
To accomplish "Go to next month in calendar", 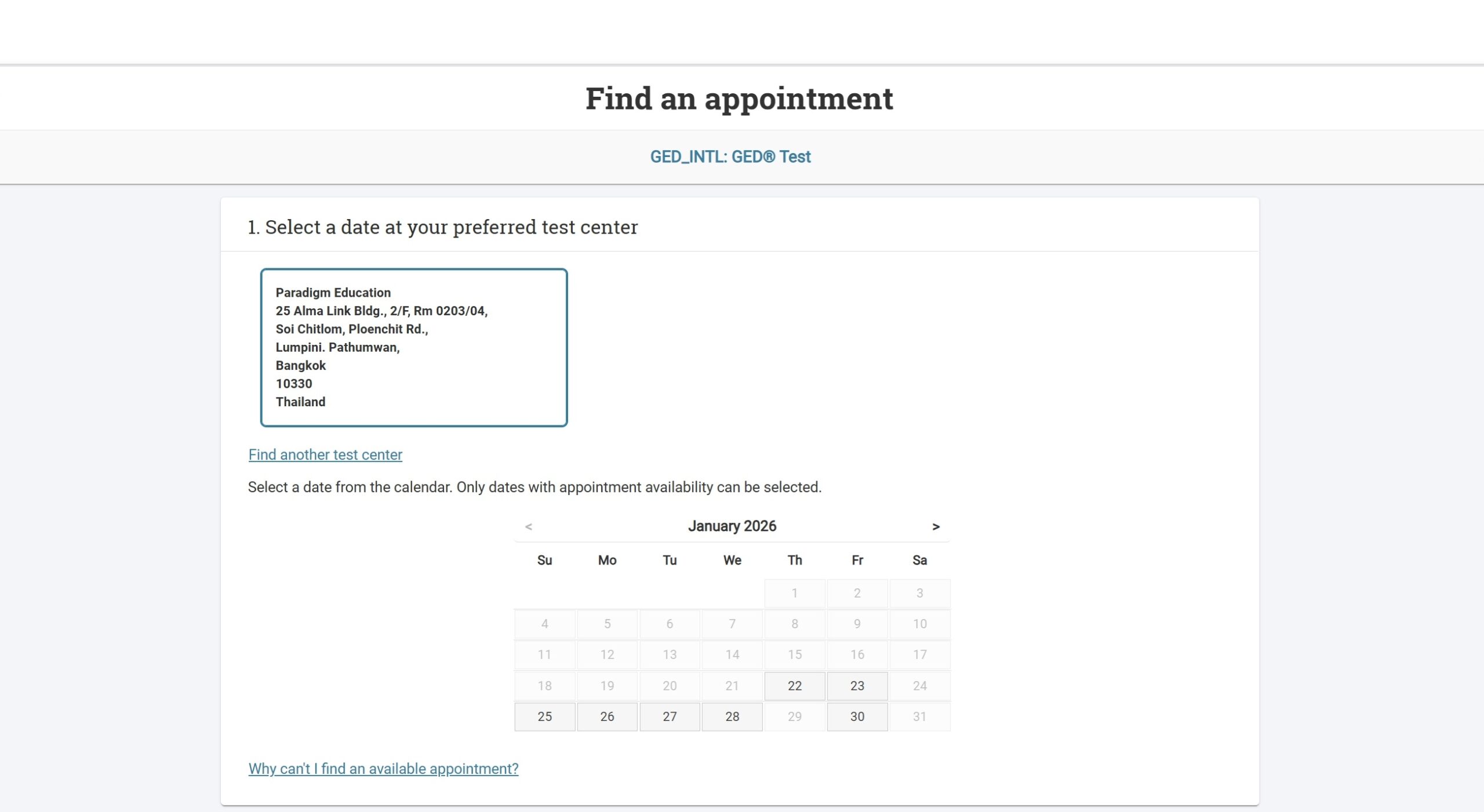I will click(x=936, y=526).
